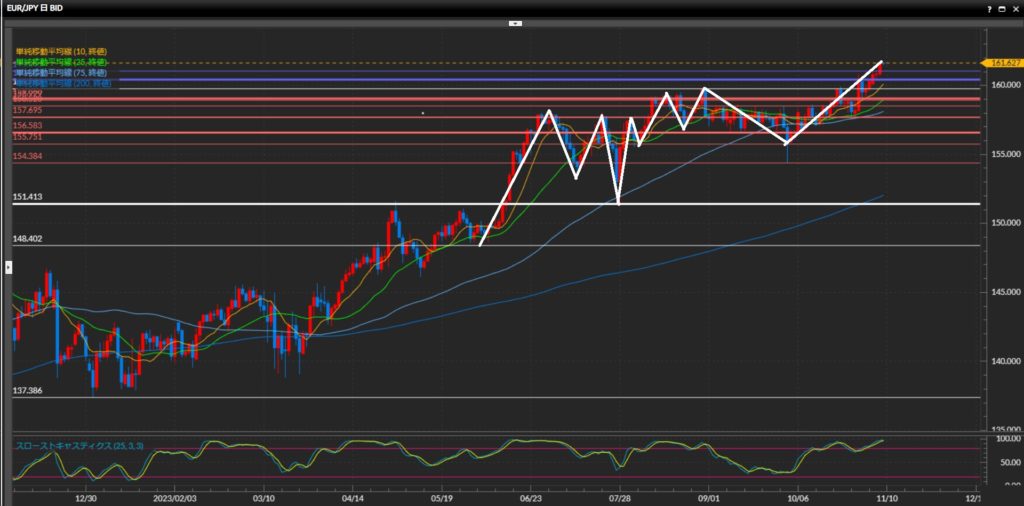Select the 10-period simple moving average label
Viewport: 1024px width, 506px height.
click(x=60, y=51)
